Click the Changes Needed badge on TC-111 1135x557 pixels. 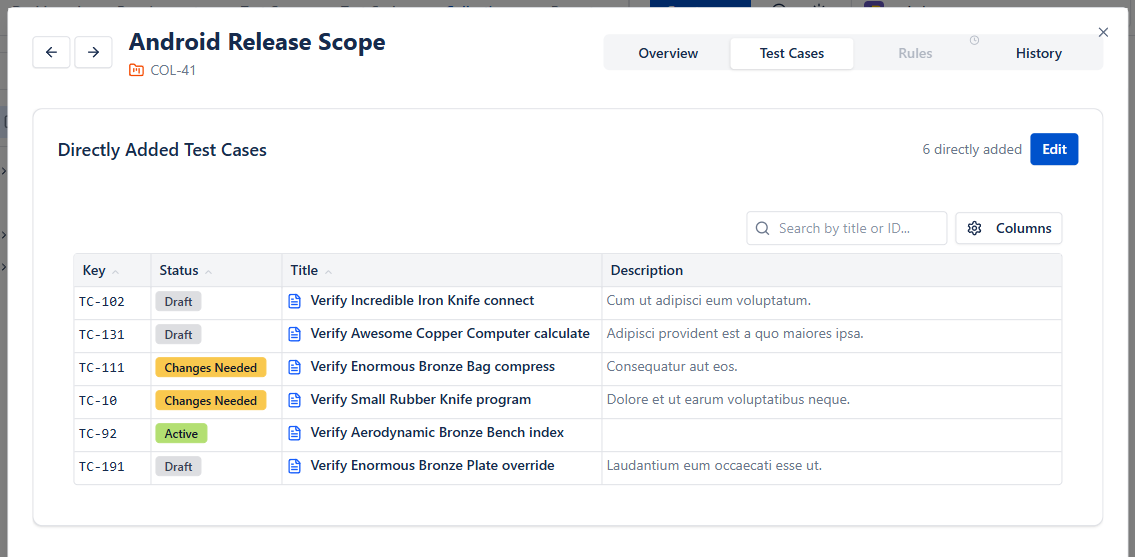(x=211, y=368)
